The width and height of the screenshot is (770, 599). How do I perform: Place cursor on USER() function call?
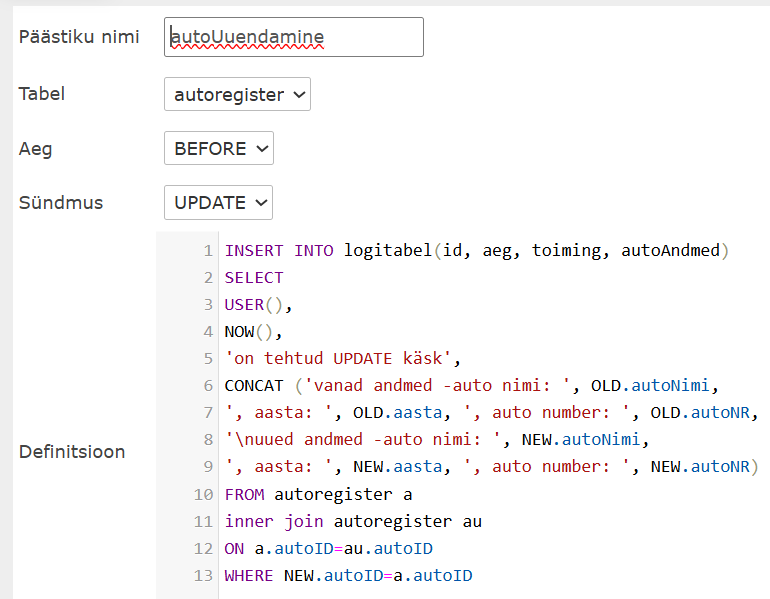[x=257, y=305]
